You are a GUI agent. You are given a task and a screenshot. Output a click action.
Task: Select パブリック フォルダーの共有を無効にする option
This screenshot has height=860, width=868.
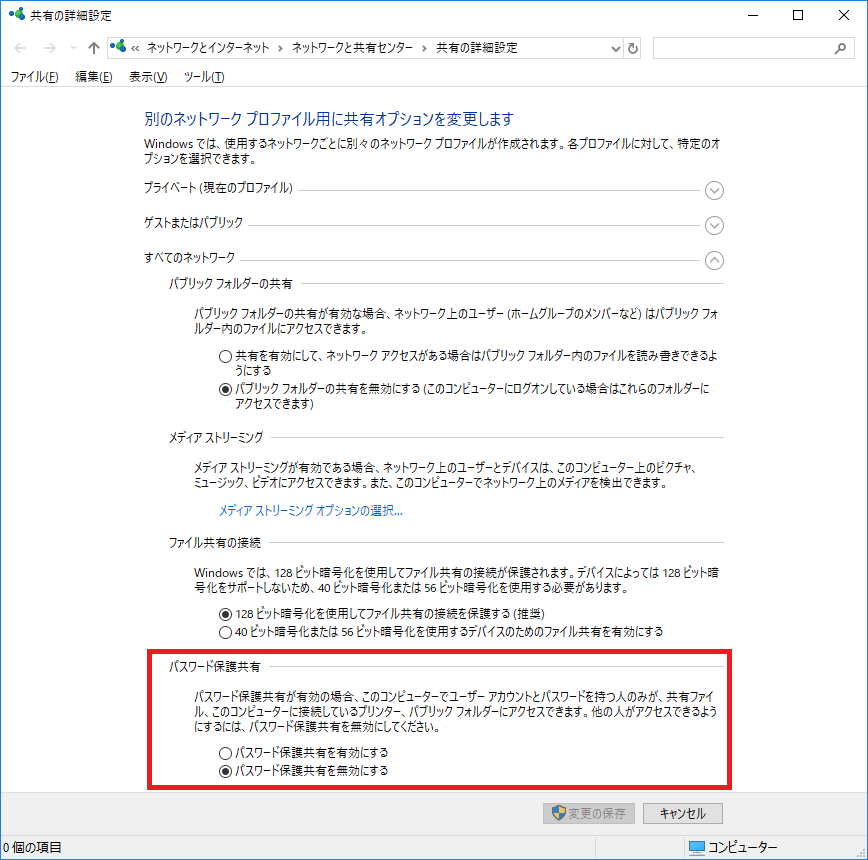pyautogui.click(x=225, y=390)
